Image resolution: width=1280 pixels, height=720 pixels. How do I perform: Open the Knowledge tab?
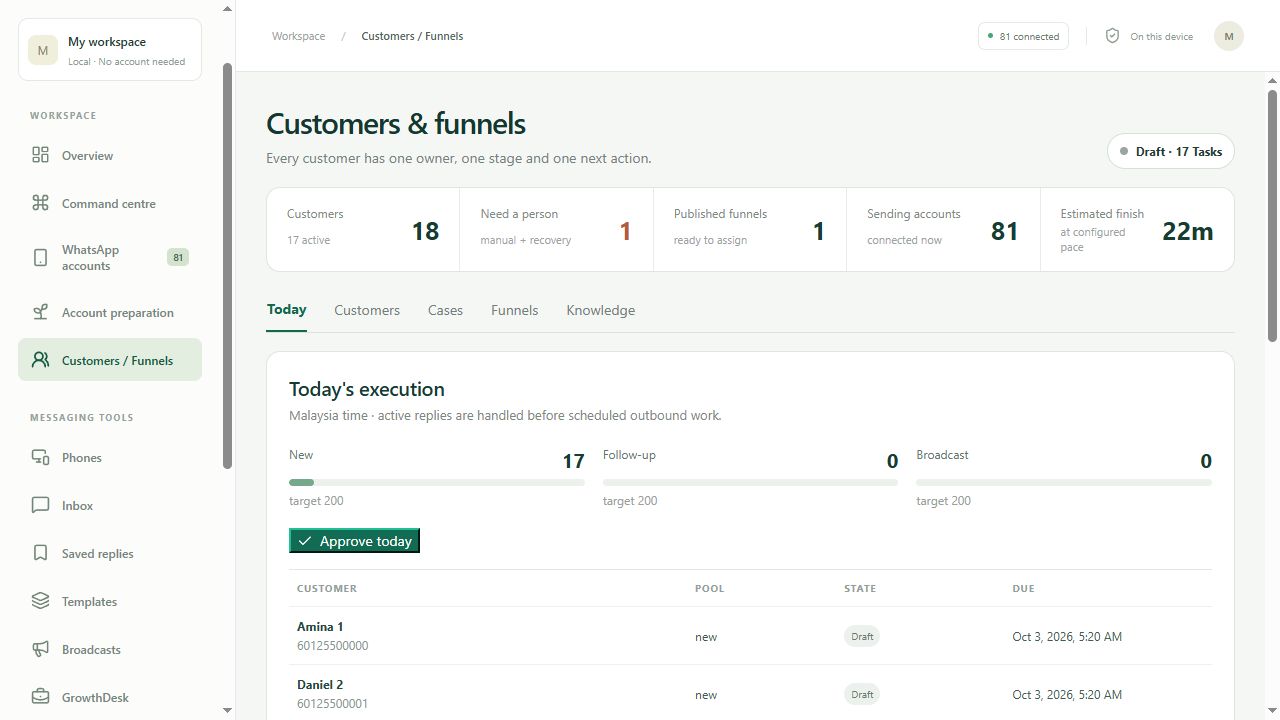[x=600, y=310]
